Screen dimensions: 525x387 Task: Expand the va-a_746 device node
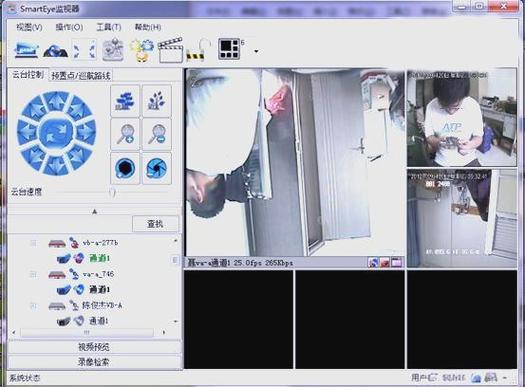[x=33, y=275]
